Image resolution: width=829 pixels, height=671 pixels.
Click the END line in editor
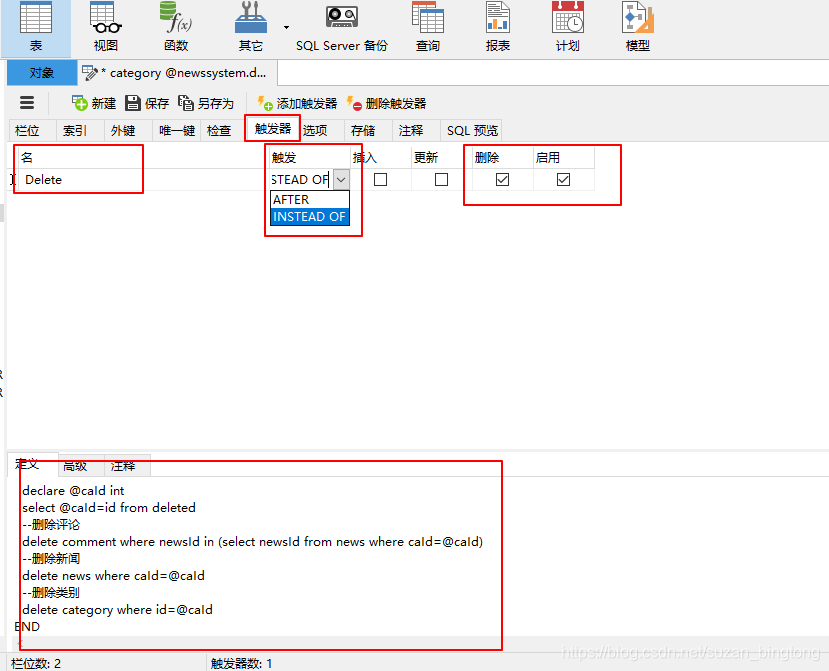coord(27,627)
